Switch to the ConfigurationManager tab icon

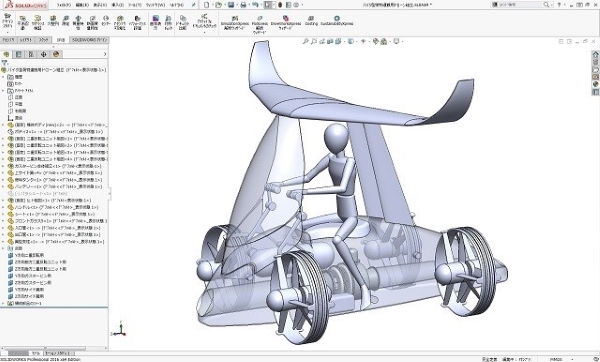coord(31,54)
